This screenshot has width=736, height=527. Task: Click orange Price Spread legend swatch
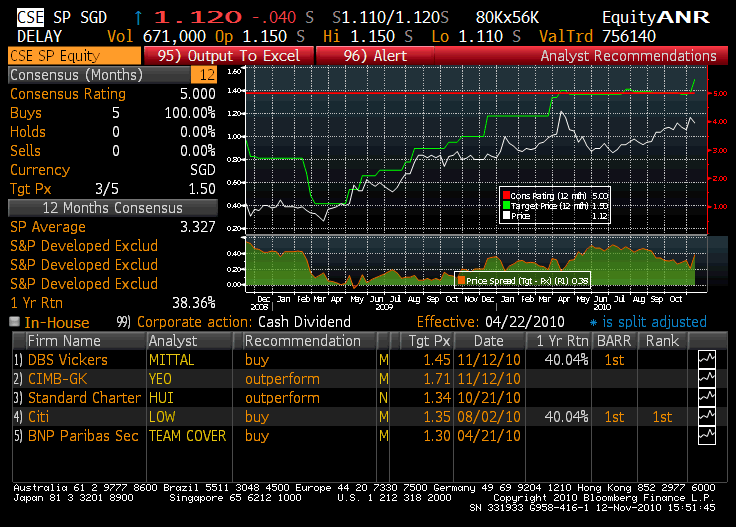pos(461,280)
